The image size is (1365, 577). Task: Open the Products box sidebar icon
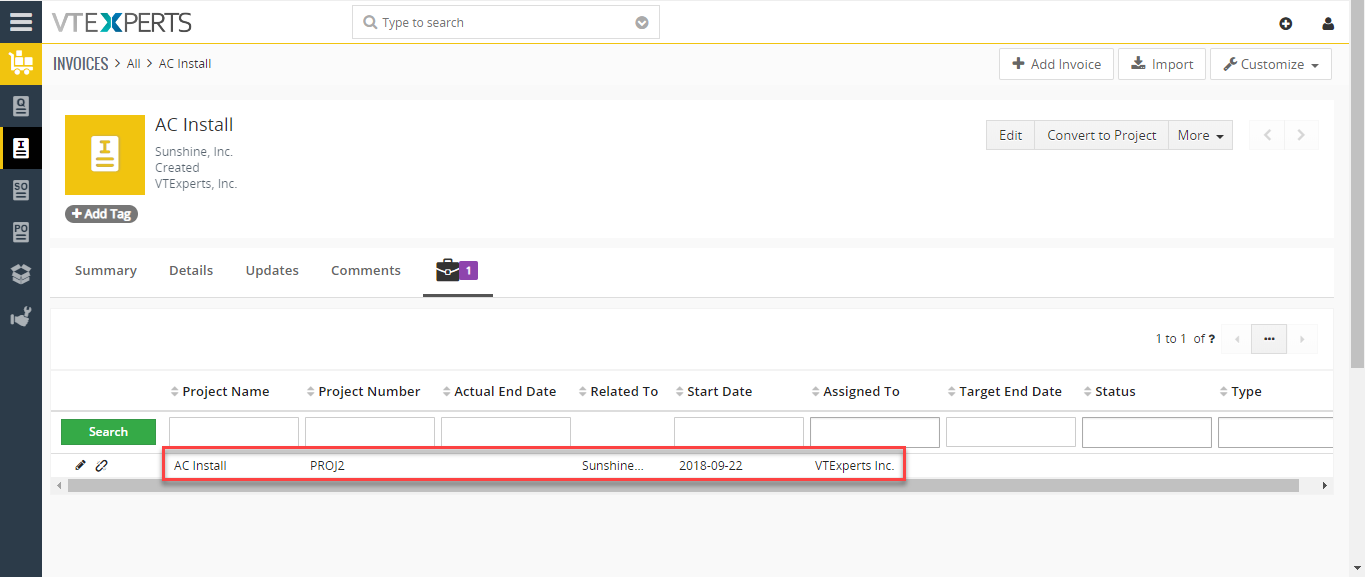click(21, 274)
